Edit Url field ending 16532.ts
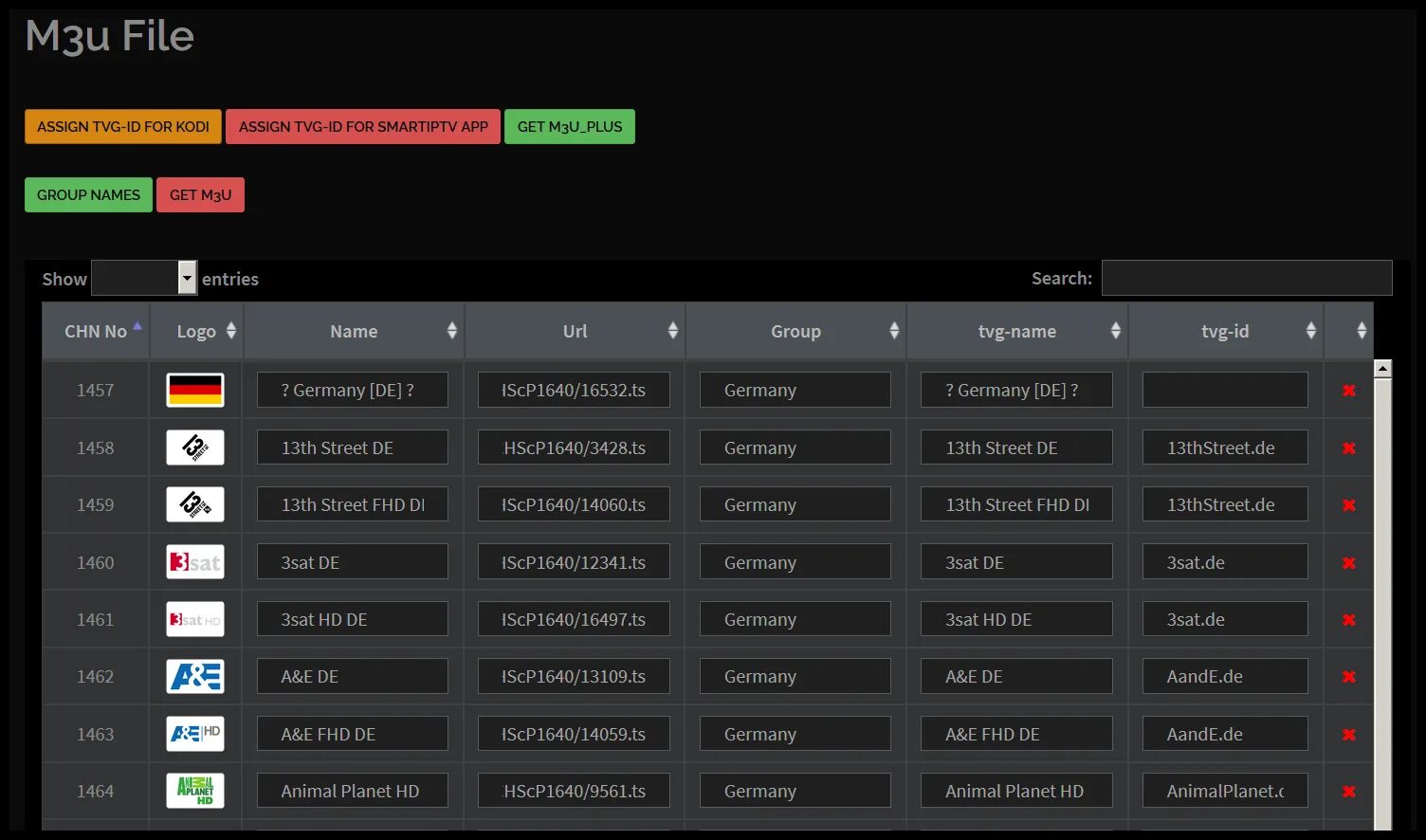The image size is (1426, 840). (x=574, y=390)
